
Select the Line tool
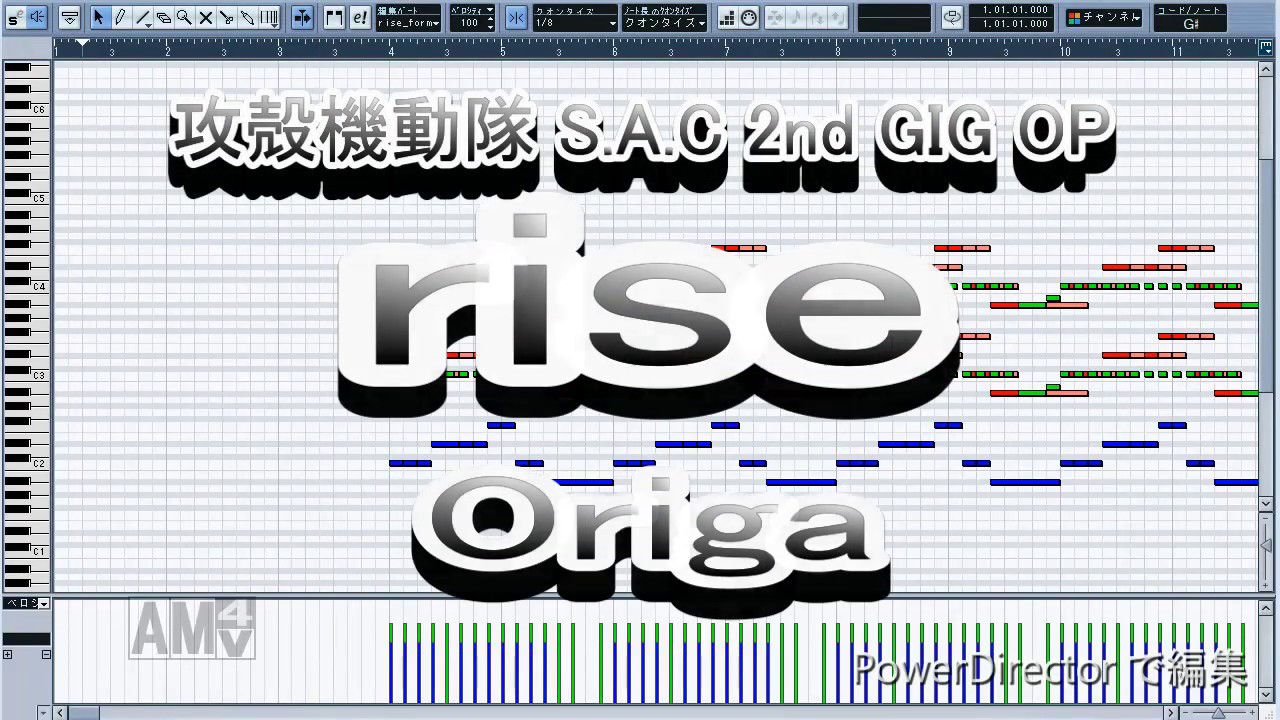[x=143, y=17]
